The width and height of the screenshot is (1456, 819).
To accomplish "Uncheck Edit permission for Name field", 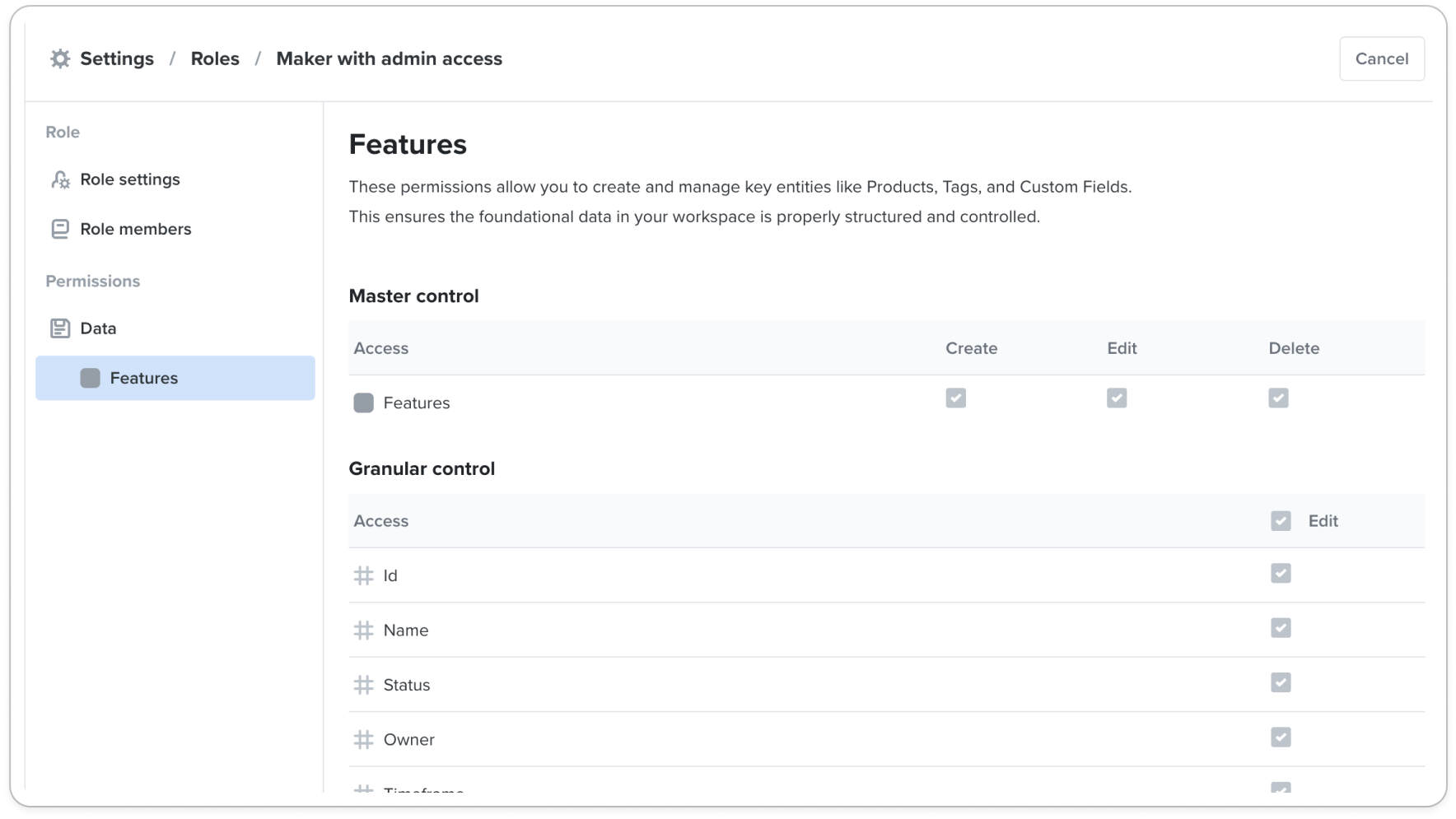I will (1281, 628).
